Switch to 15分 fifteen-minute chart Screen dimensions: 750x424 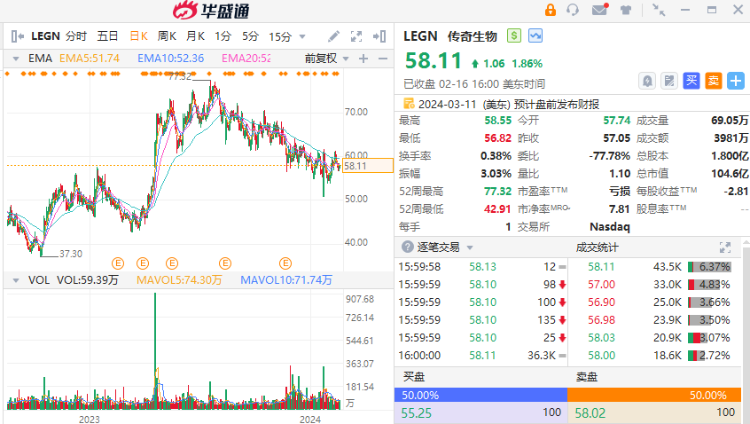280,36
